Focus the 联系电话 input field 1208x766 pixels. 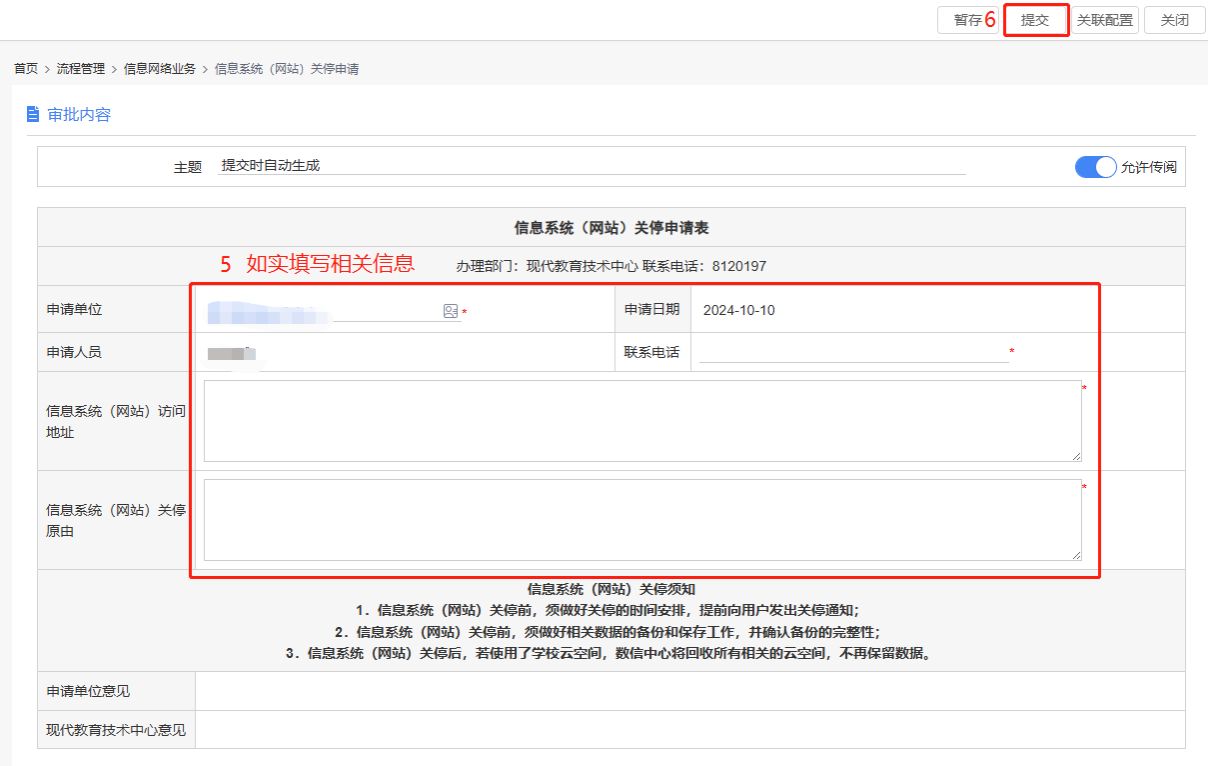click(853, 352)
